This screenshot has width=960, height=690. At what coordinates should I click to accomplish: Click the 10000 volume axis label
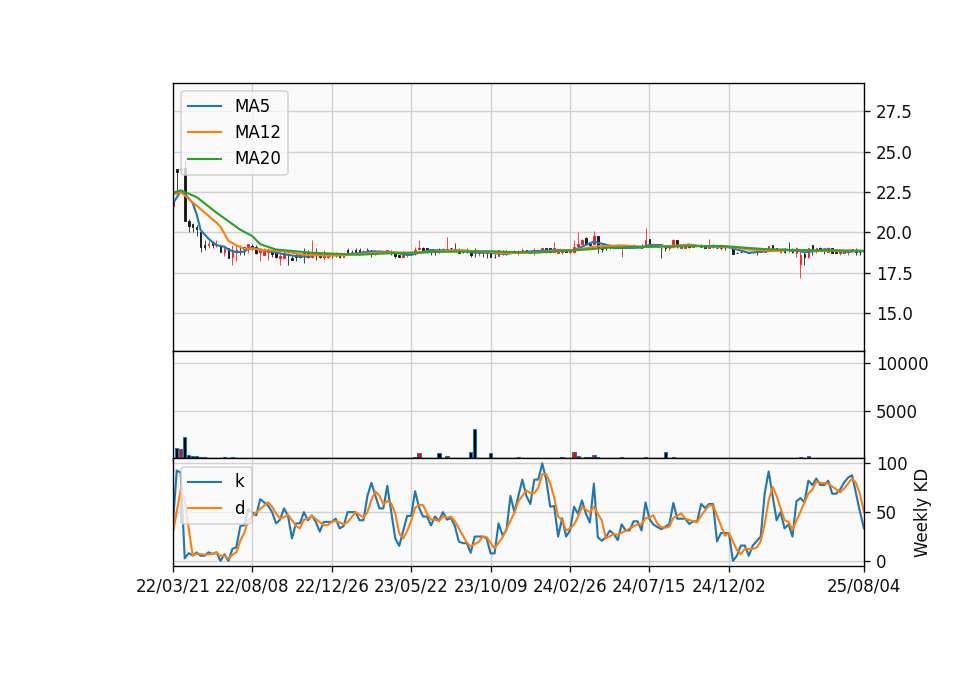[902, 364]
